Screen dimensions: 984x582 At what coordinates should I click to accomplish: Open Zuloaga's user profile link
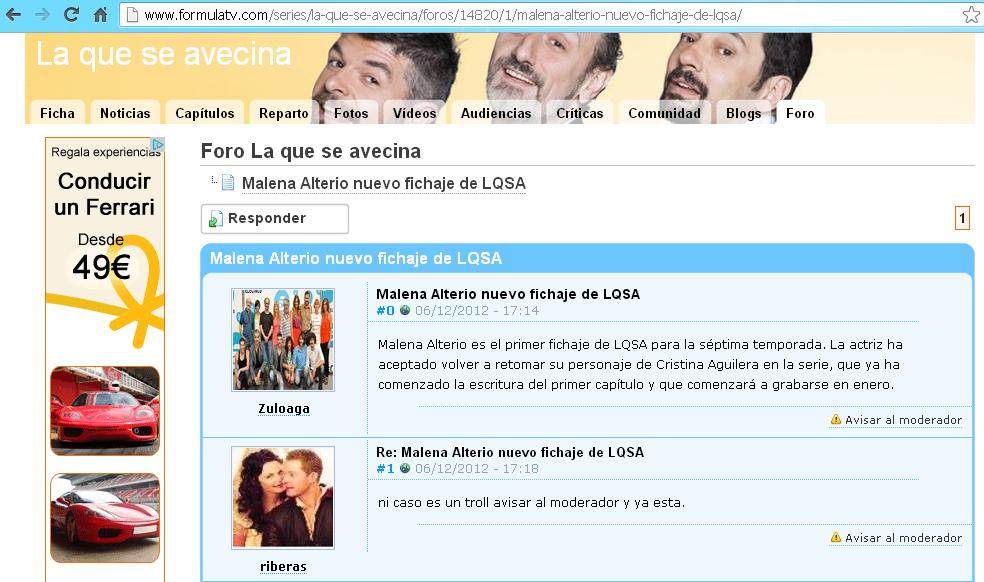pyautogui.click(x=284, y=409)
